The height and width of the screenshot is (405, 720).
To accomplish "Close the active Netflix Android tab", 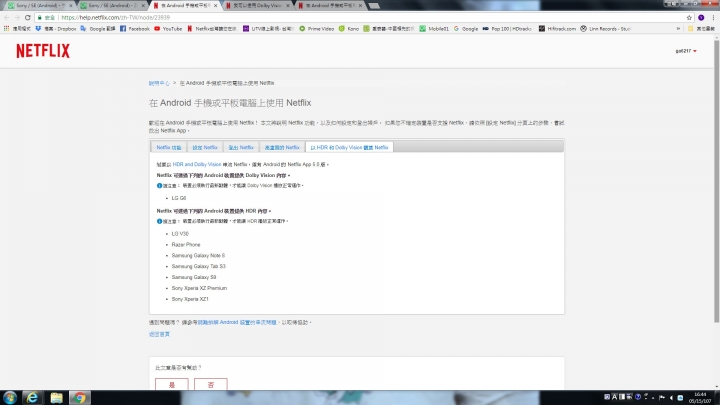I will tap(215, 6).
